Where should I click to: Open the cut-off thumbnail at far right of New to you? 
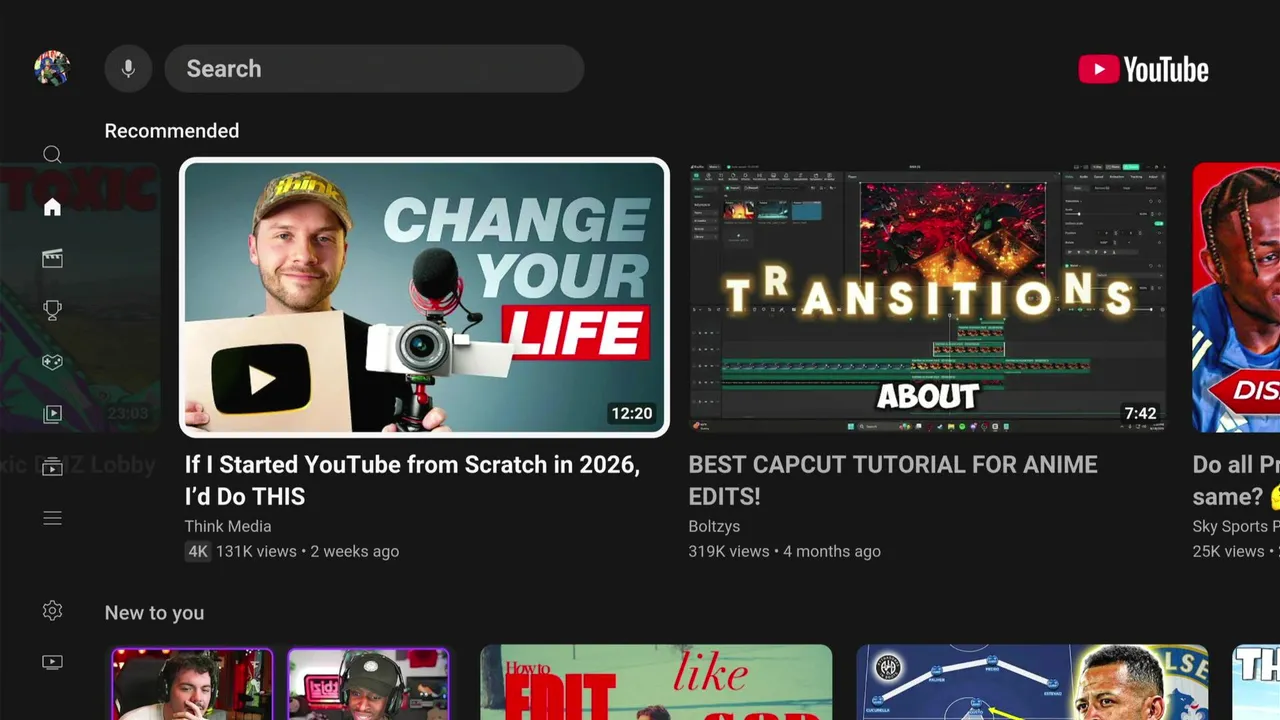click(1256, 682)
